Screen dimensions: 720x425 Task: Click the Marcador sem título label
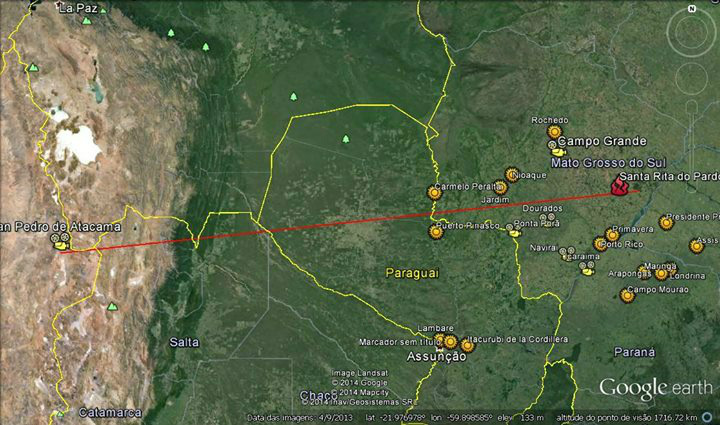point(399,342)
